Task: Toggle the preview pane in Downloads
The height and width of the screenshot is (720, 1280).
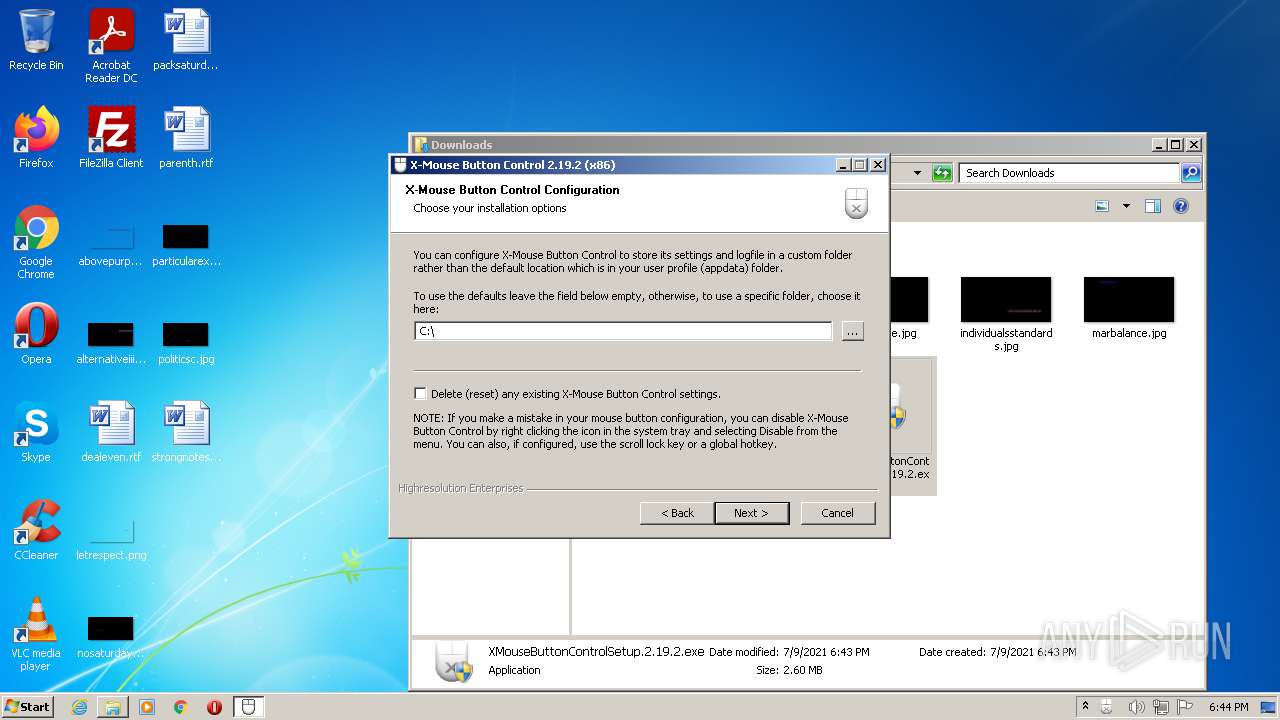Action: (x=1153, y=206)
